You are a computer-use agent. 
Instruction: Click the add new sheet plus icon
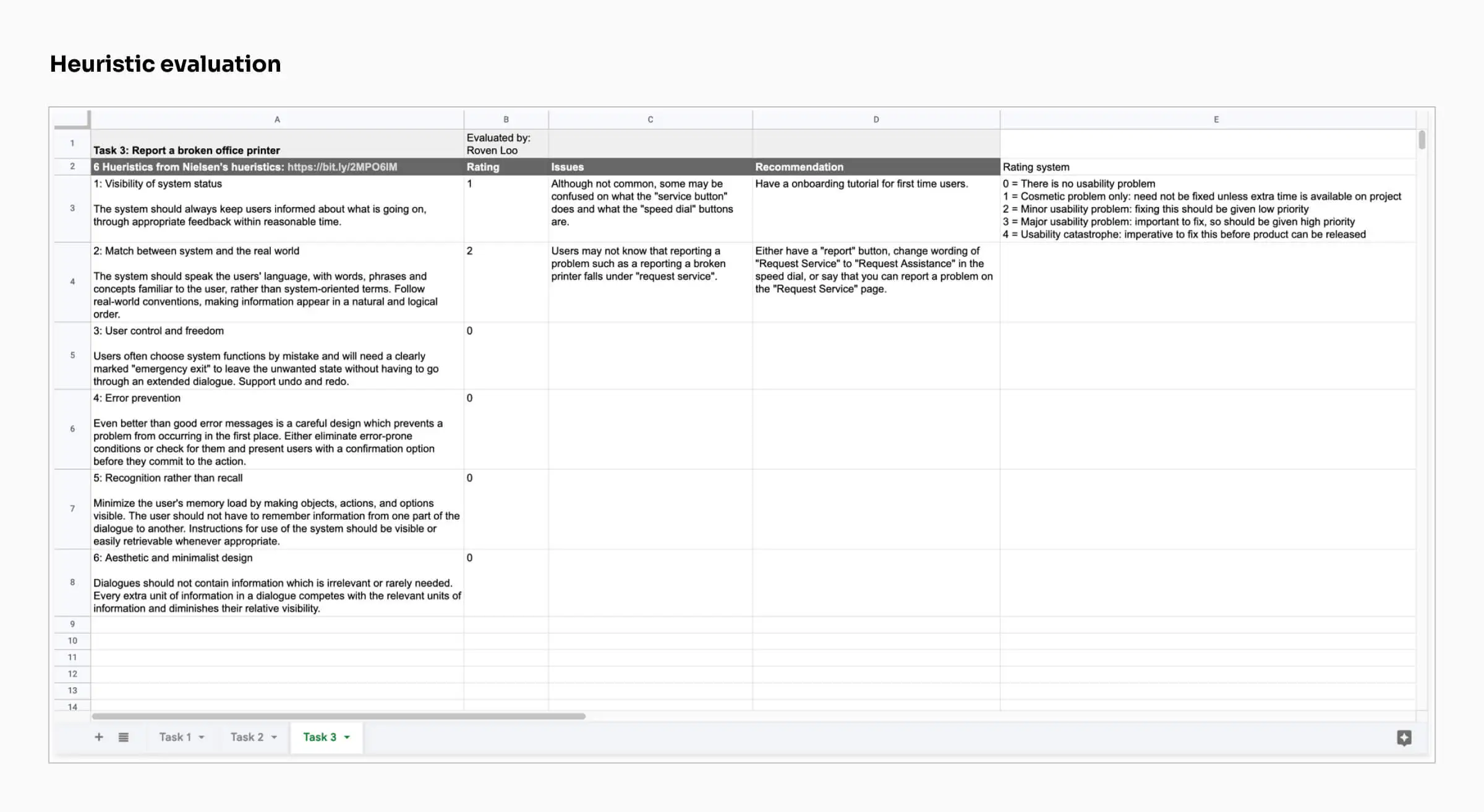click(99, 737)
